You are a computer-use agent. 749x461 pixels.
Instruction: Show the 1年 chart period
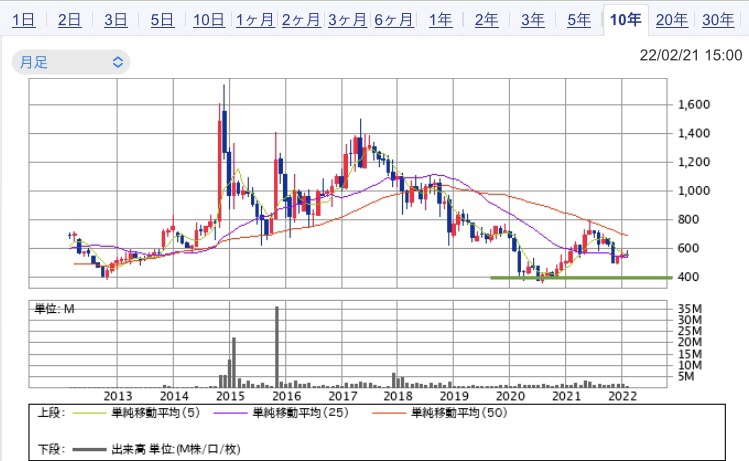440,20
